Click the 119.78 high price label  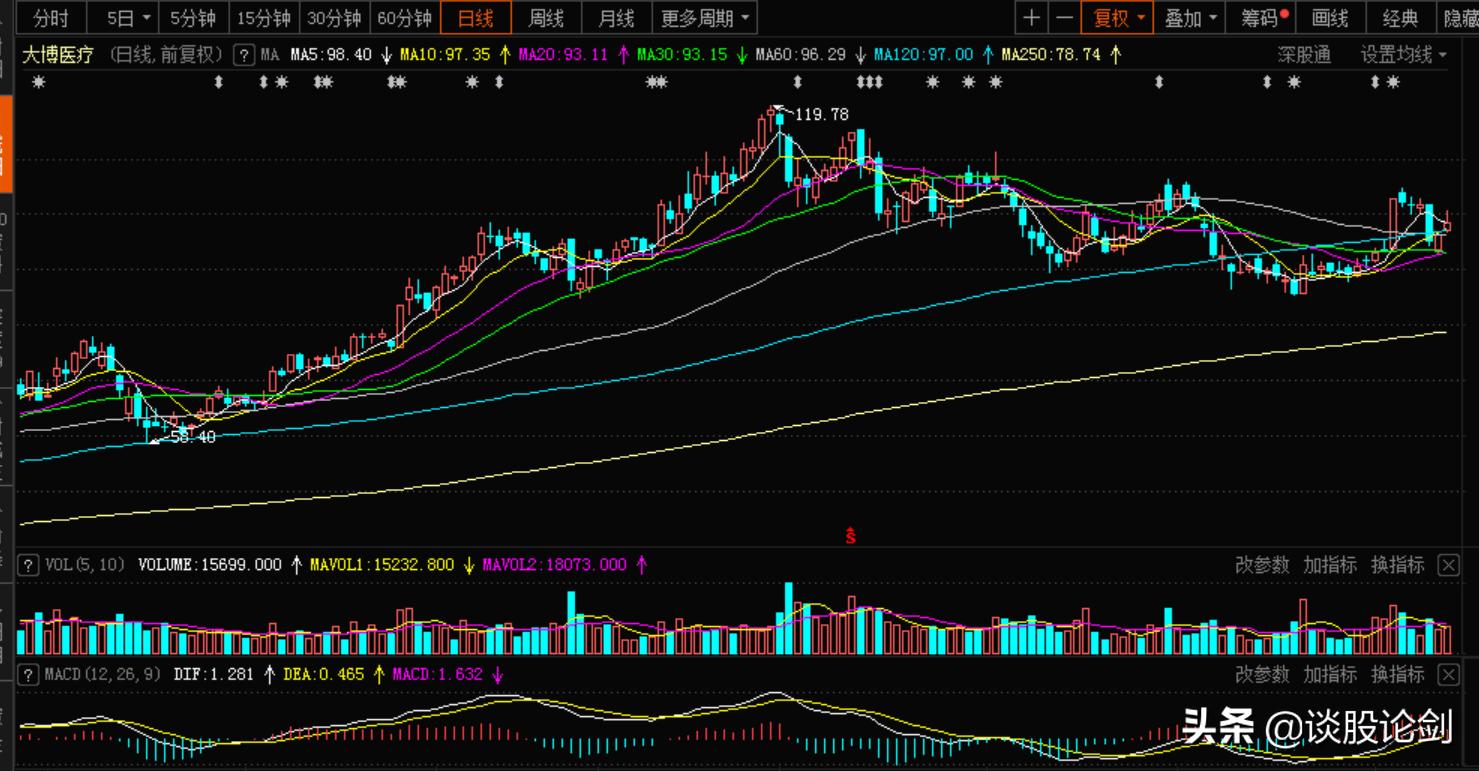[x=821, y=114]
